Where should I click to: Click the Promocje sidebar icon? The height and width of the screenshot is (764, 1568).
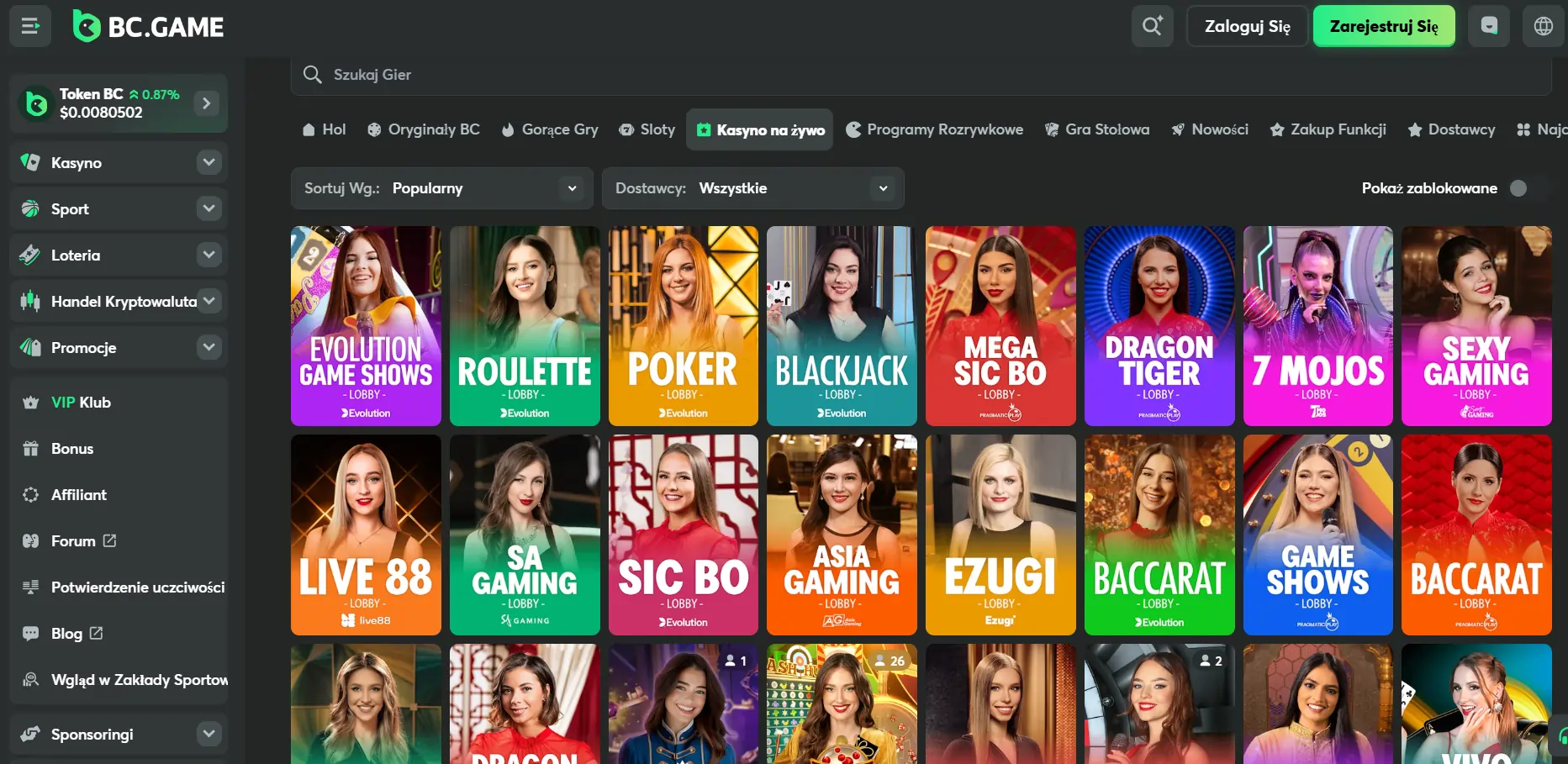(x=30, y=347)
